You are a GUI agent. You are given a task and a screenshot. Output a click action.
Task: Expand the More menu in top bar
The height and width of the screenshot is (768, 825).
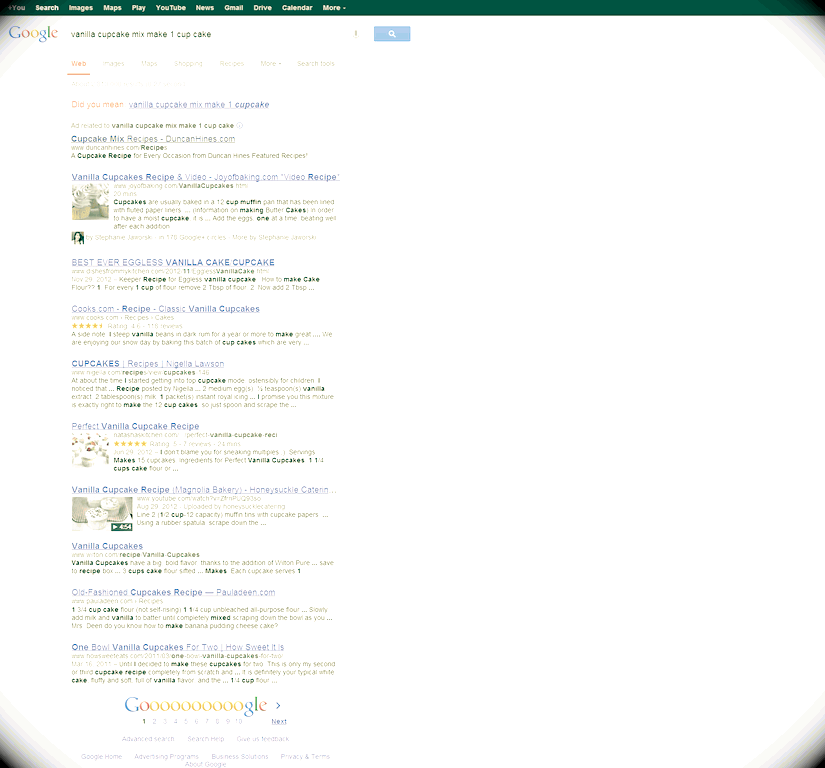[x=334, y=8]
